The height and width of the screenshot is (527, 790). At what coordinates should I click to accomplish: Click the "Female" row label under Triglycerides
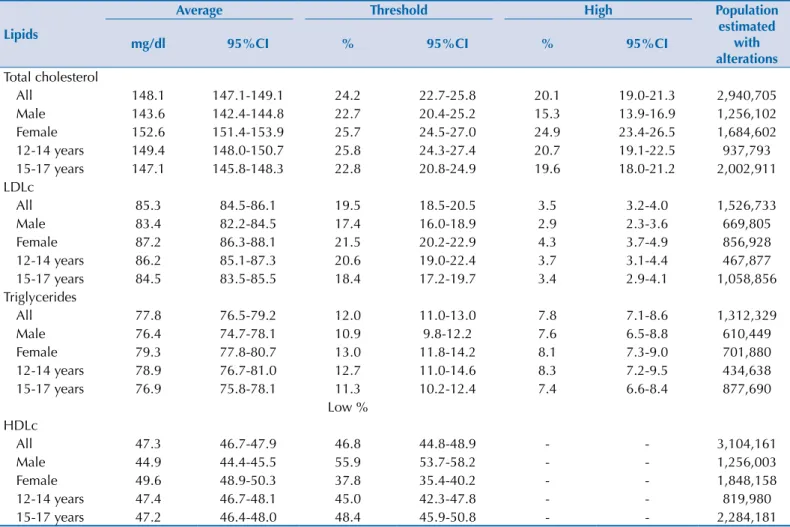[x=37, y=352]
